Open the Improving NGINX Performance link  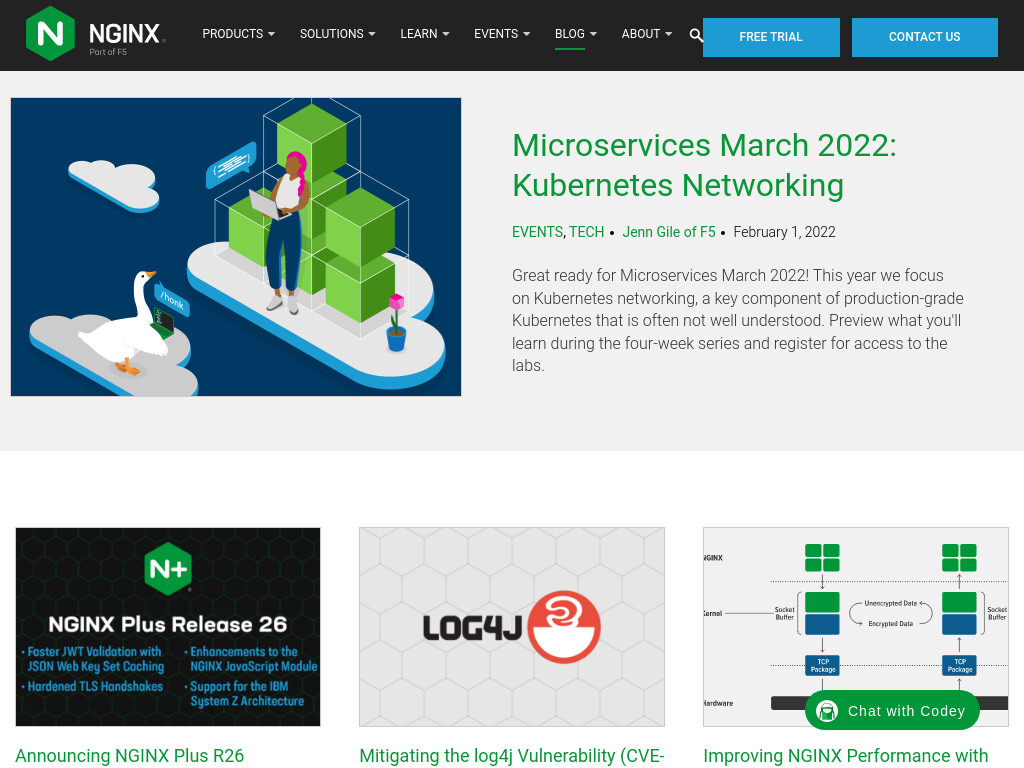[x=845, y=756]
